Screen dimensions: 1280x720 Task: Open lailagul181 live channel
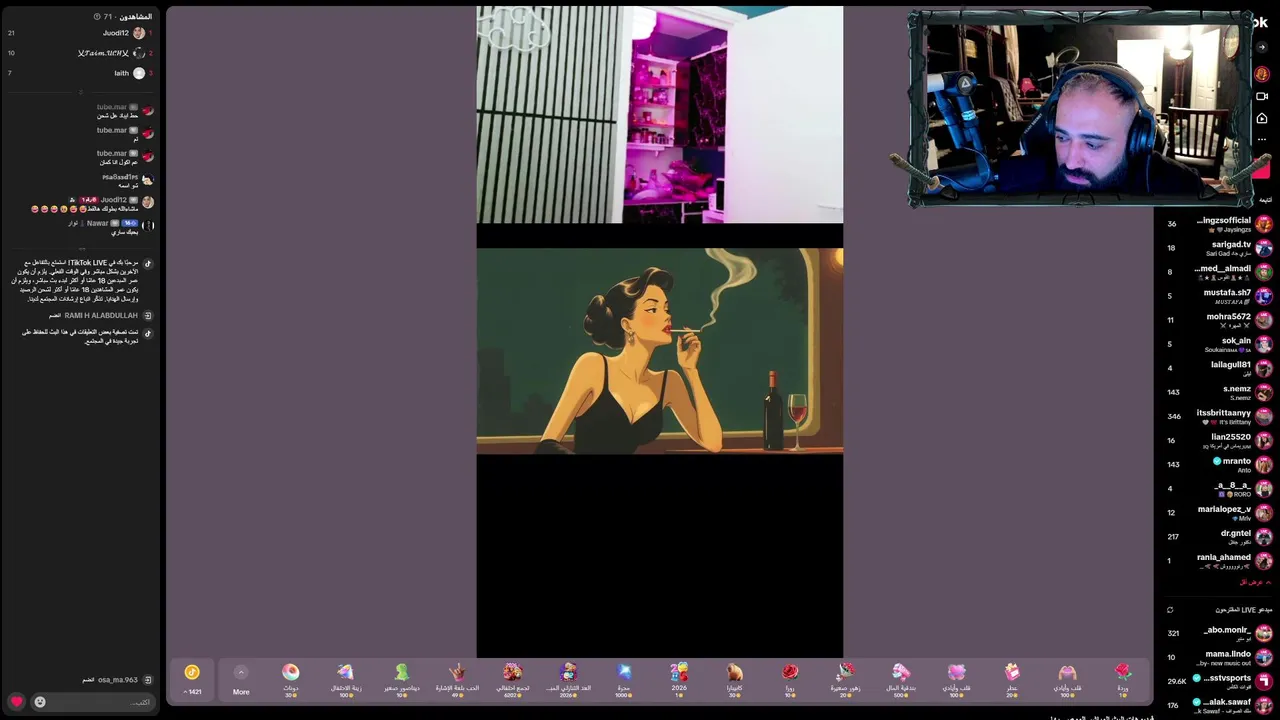coord(1218,368)
